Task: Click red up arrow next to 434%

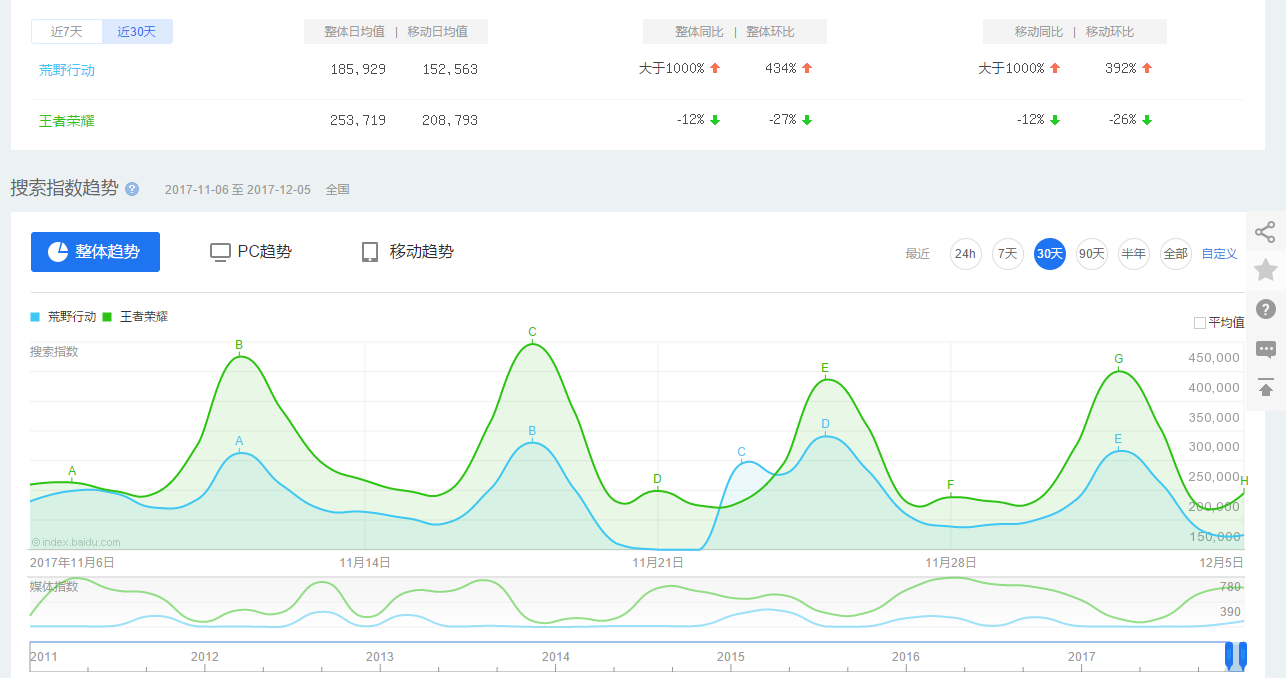Action: (807, 69)
